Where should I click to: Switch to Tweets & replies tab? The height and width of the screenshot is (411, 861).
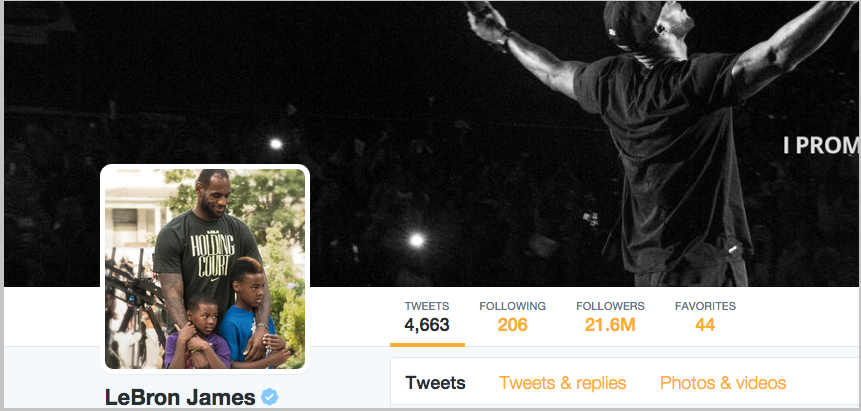pos(562,383)
